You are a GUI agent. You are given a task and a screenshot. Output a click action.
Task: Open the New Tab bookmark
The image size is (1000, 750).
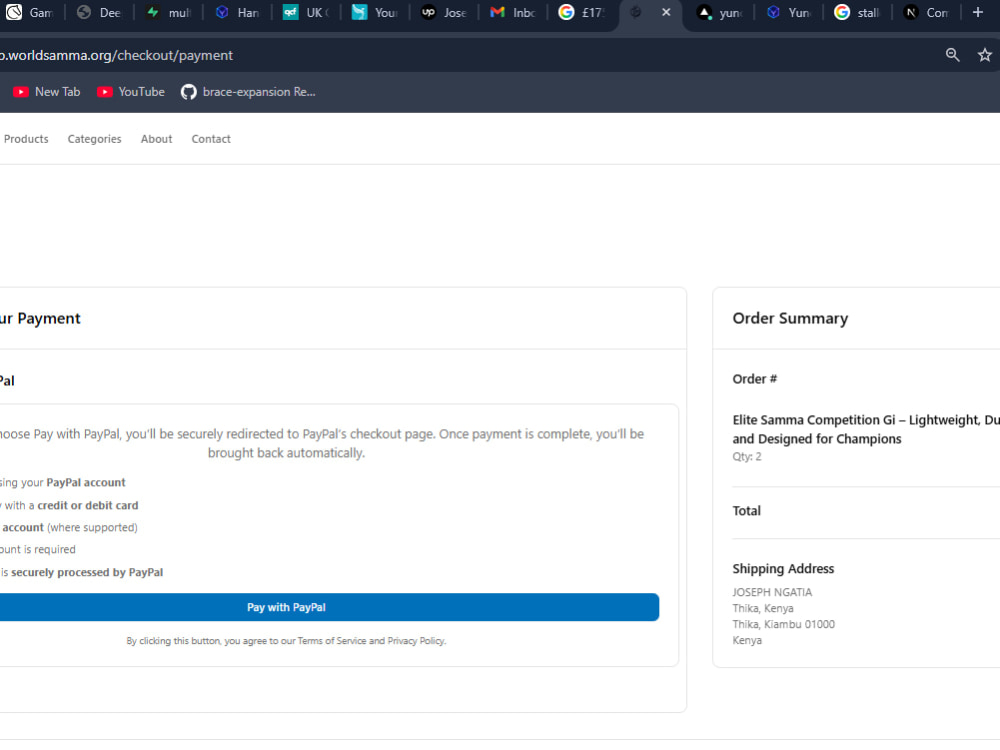(47, 92)
